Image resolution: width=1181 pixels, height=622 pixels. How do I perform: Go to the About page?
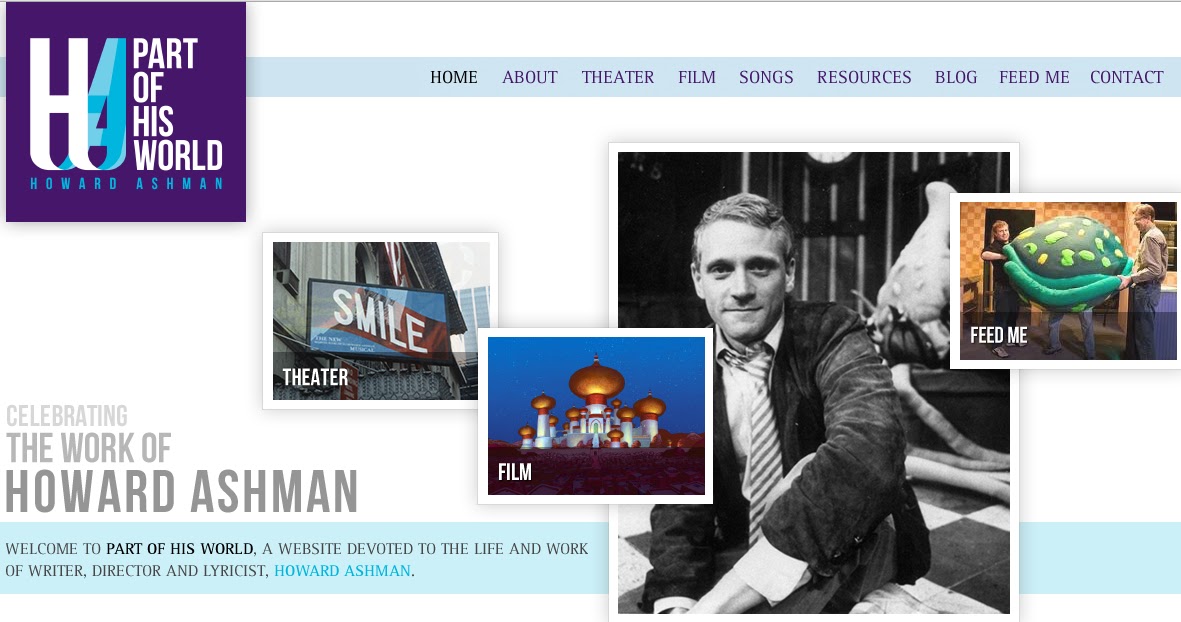[x=529, y=77]
